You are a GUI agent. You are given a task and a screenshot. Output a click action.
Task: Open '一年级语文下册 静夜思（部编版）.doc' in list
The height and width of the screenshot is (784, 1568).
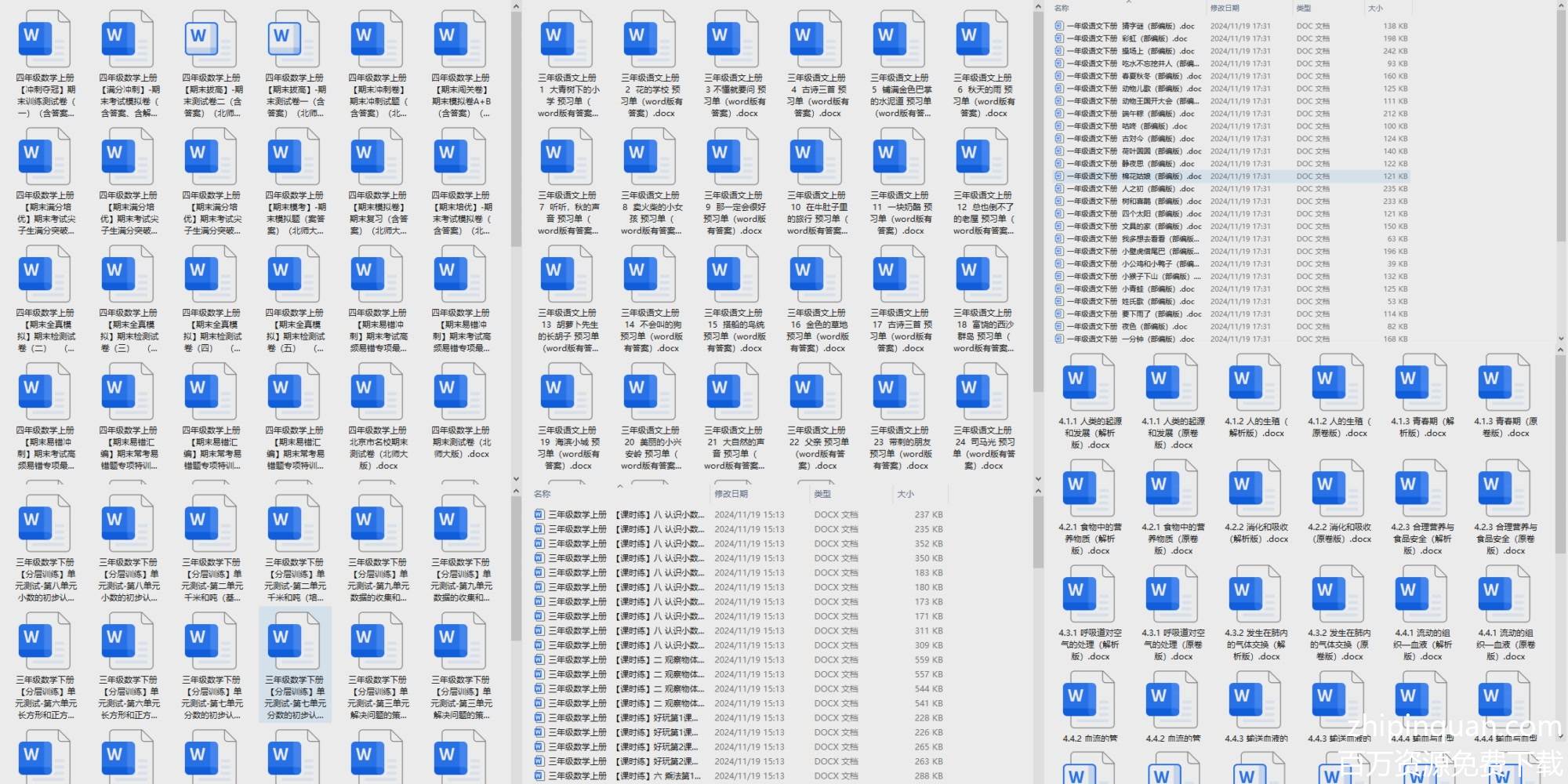coord(1129,164)
